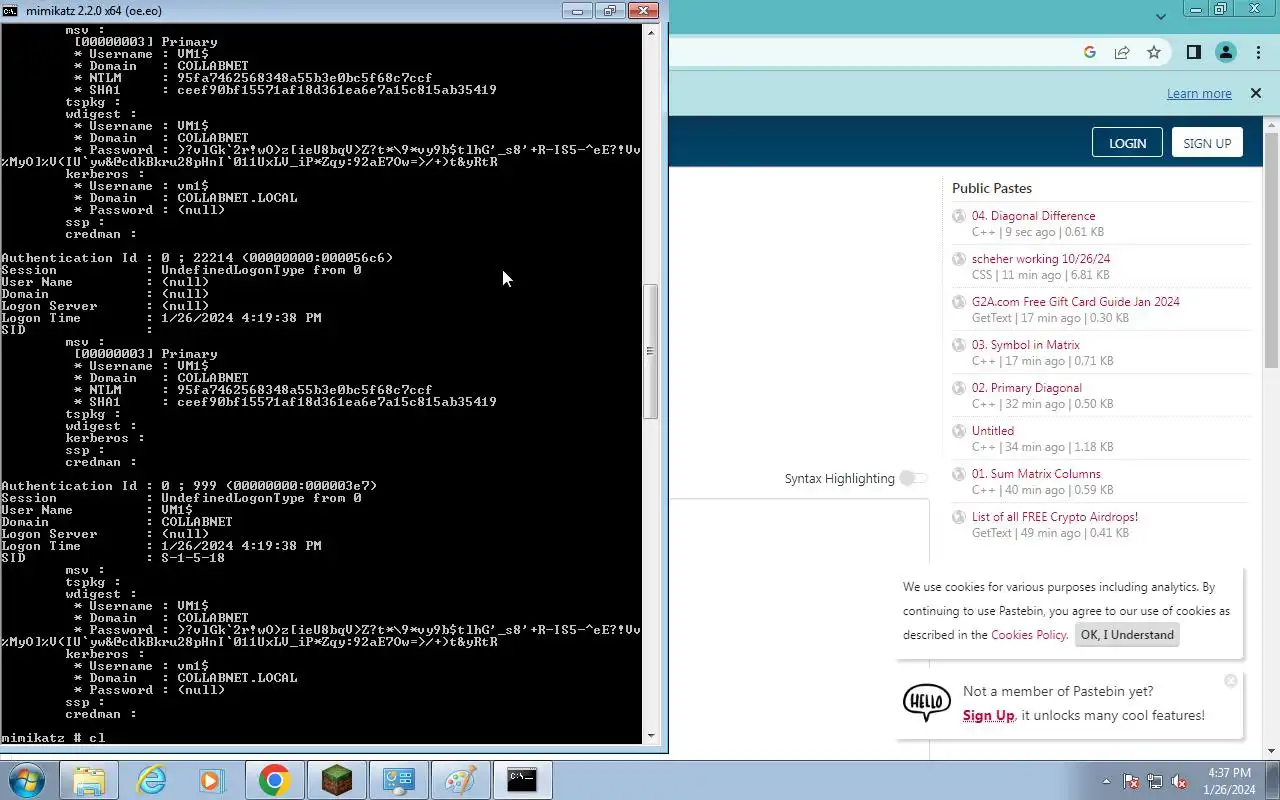Open the network computers icon on the taskbar

click(398, 780)
